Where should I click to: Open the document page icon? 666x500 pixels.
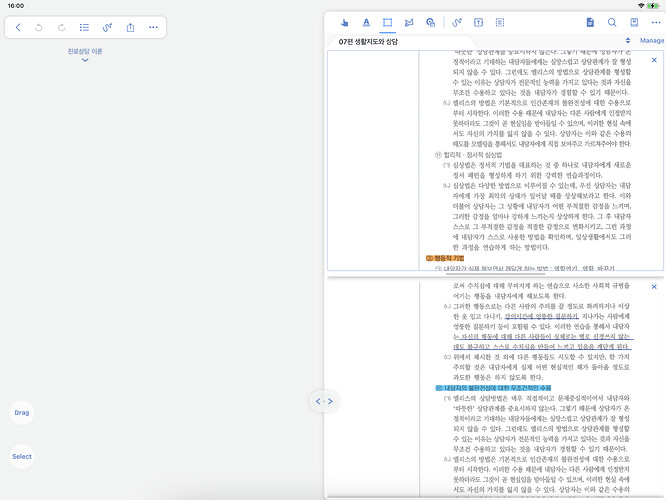point(590,23)
